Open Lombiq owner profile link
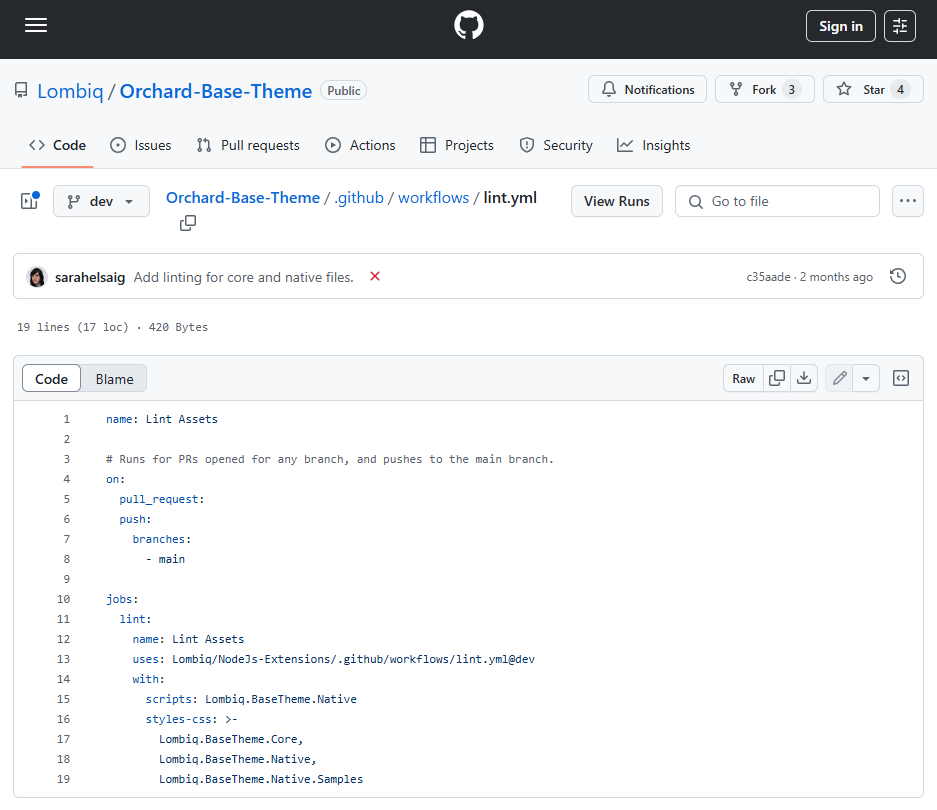937x810 pixels. pos(70,91)
